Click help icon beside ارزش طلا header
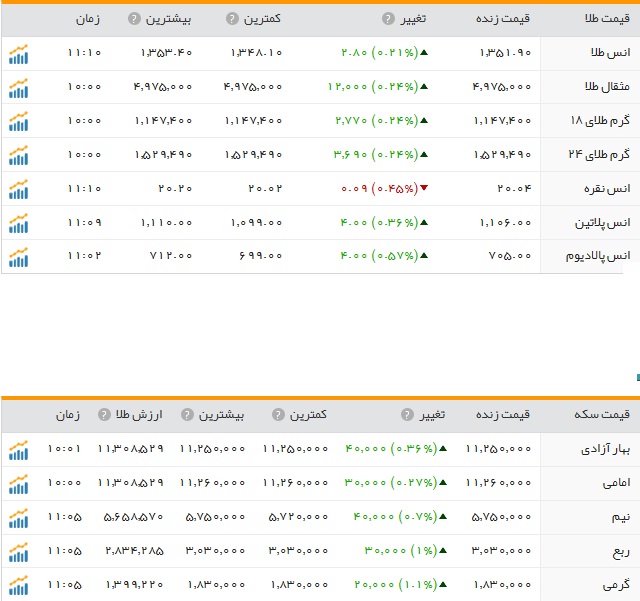The image size is (640, 601). click(104, 414)
